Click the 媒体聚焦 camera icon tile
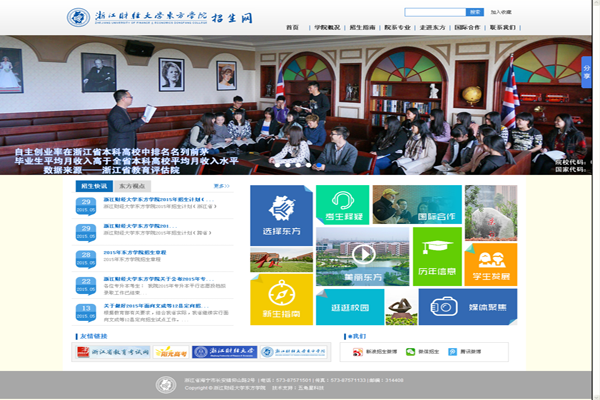The height and width of the screenshot is (400, 600). point(468,307)
